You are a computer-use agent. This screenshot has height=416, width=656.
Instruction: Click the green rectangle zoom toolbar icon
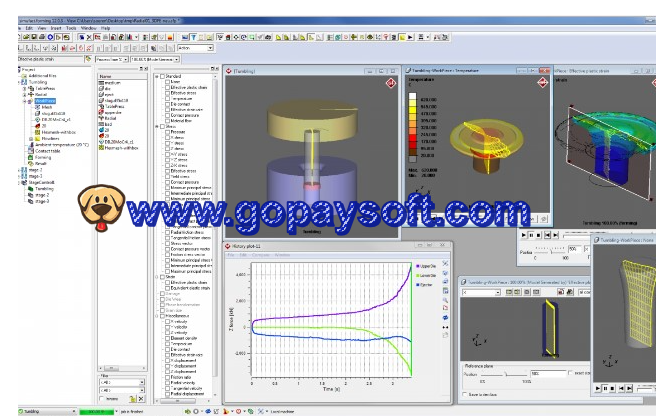(252, 37)
